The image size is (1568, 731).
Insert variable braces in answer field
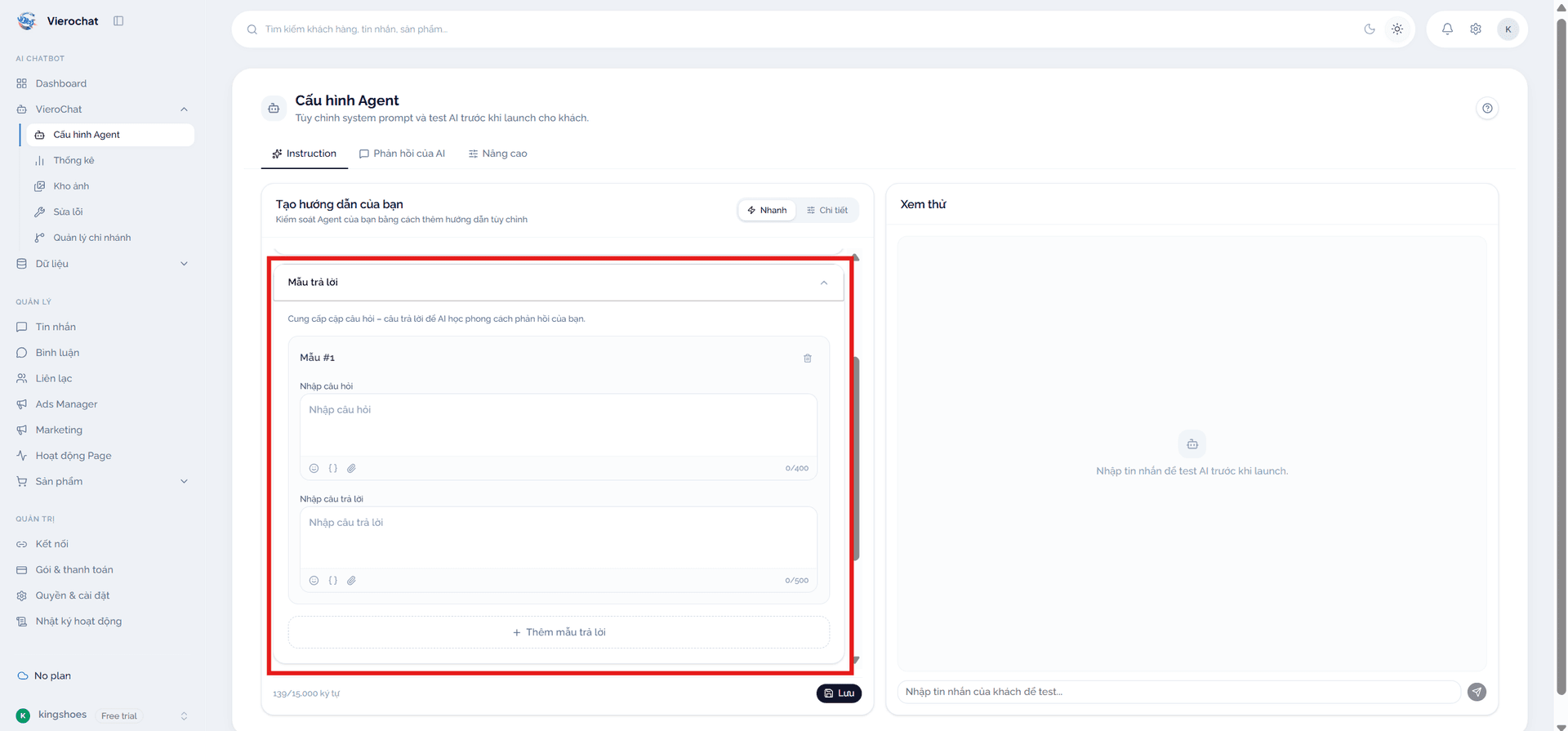point(332,580)
